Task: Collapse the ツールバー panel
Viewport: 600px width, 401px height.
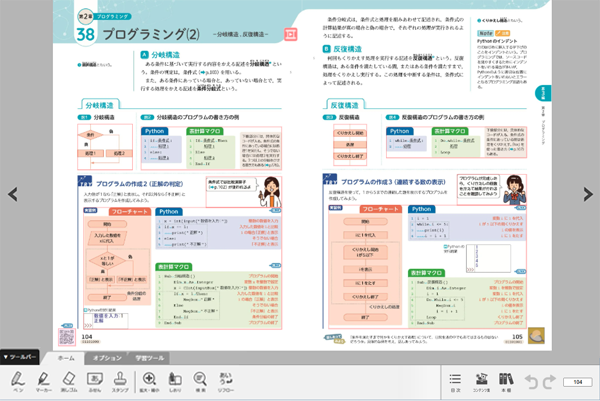Action: click(20, 357)
